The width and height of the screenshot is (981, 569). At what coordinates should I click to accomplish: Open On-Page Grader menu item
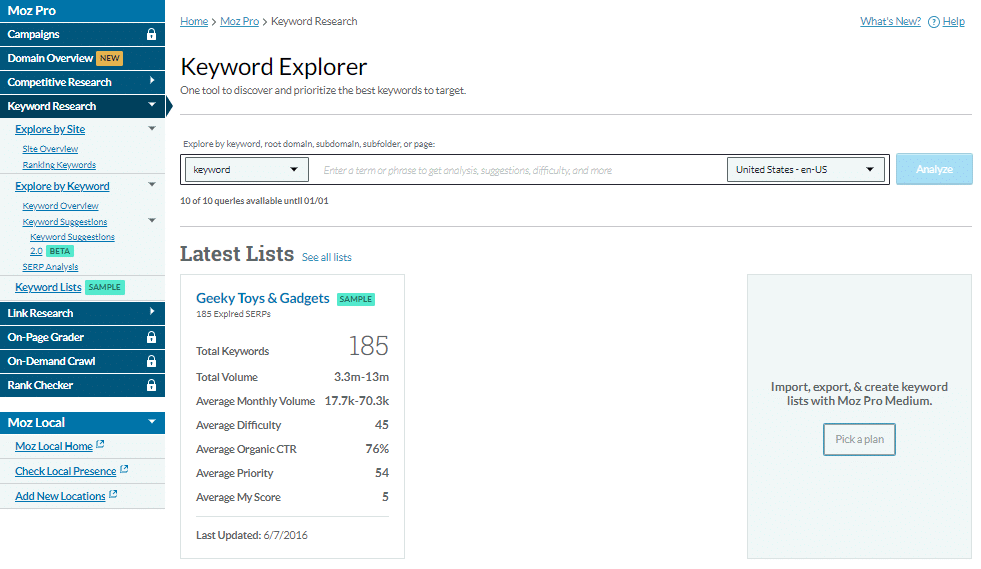(82, 337)
